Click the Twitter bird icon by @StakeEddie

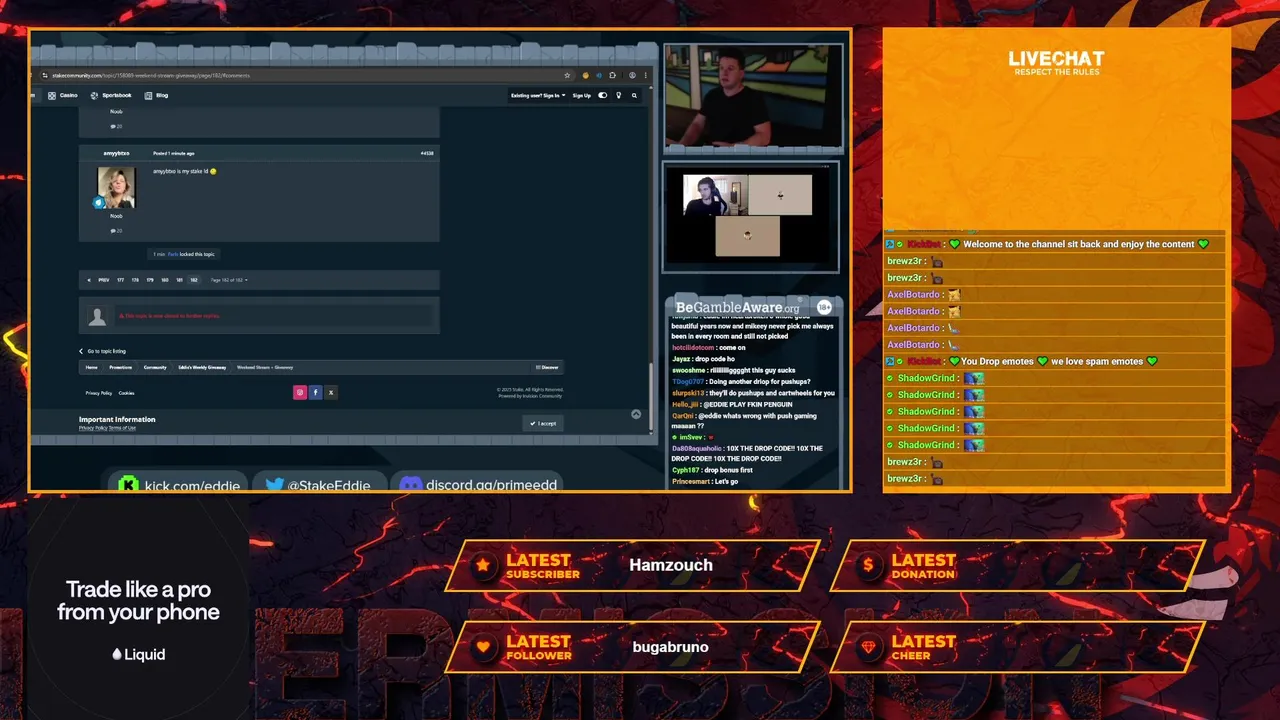click(x=274, y=485)
